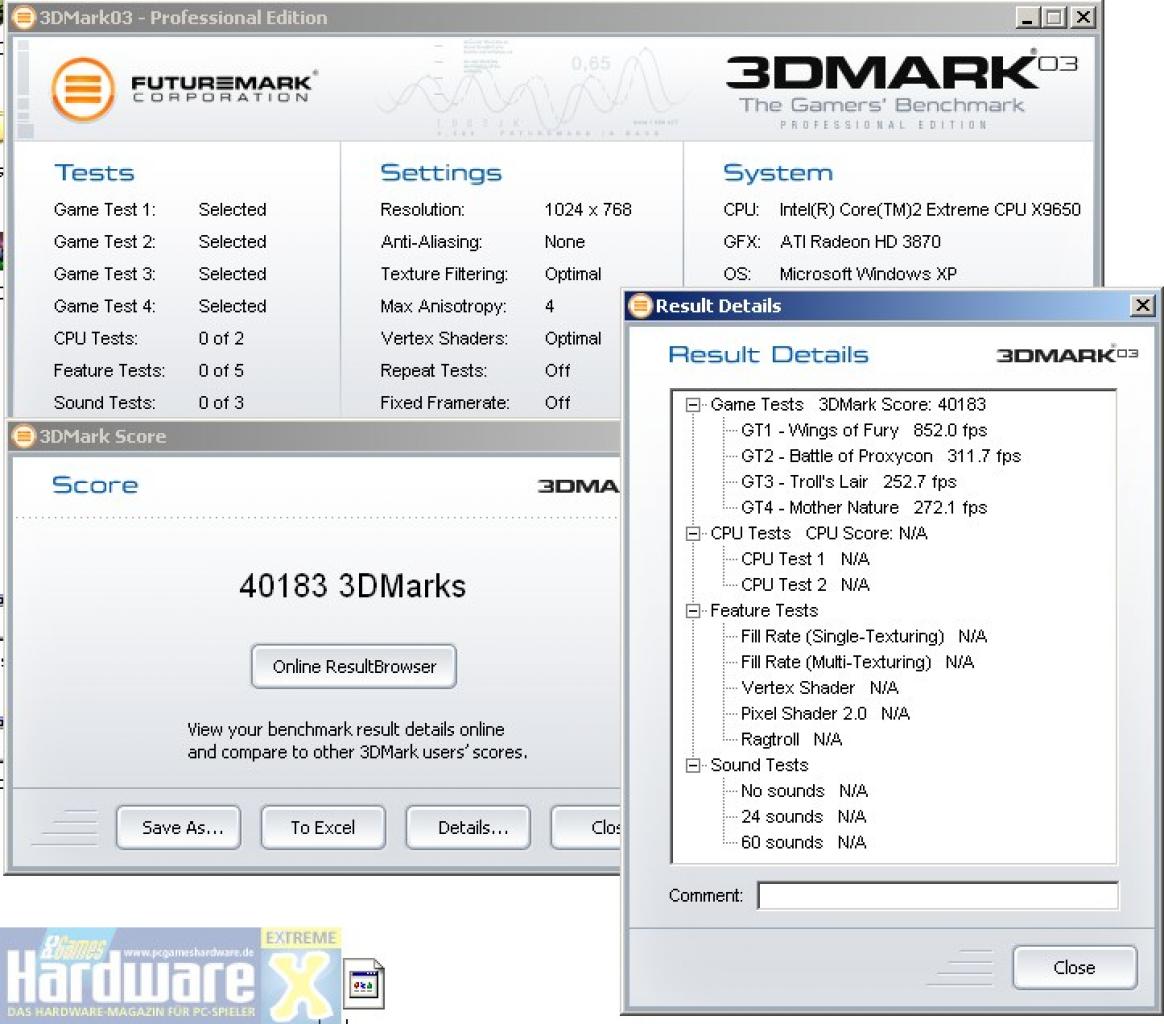Select the 24 sounds row
Viewport: 1164px width, 1024px height.
(803, 817)
